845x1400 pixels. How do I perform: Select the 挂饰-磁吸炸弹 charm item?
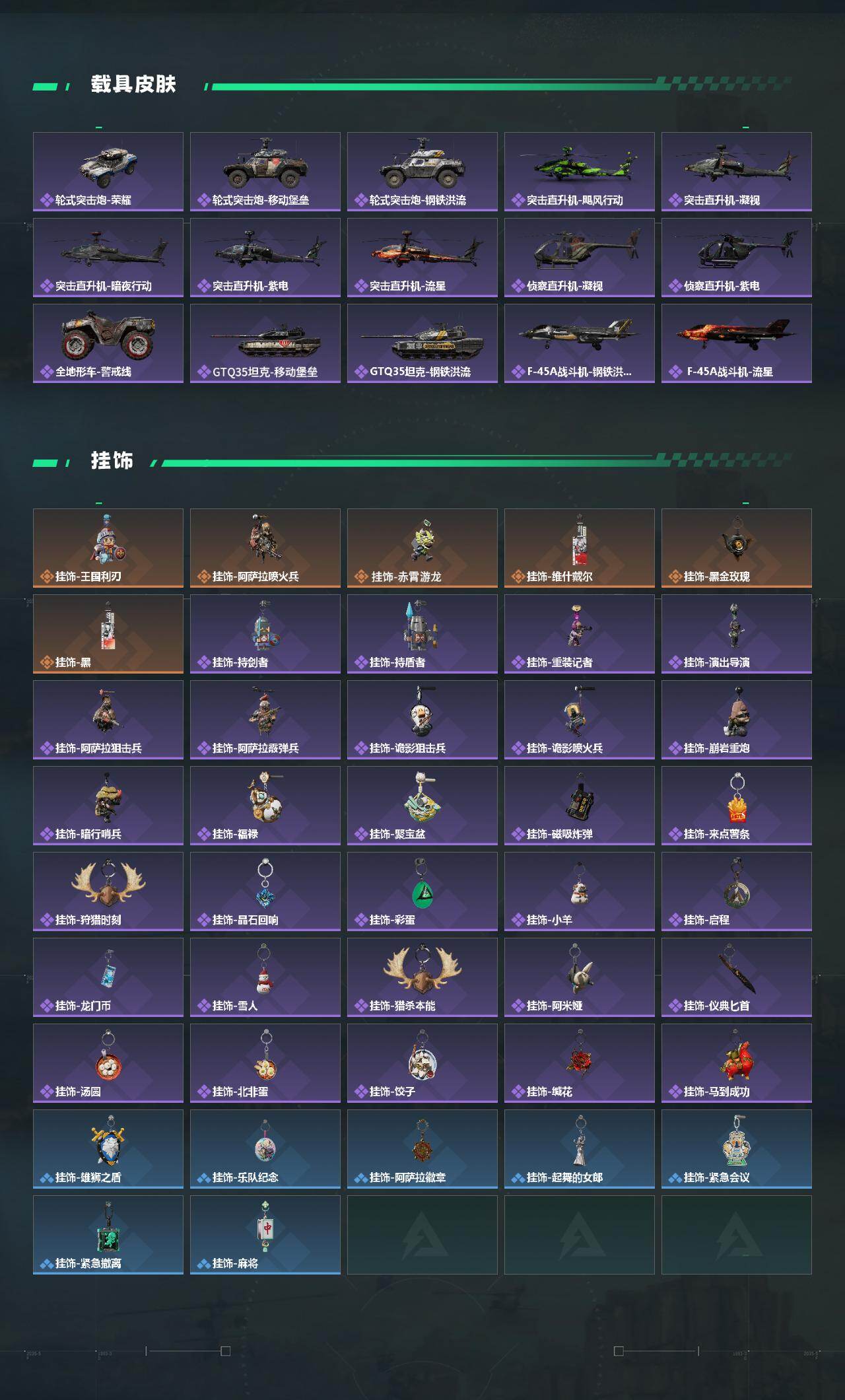(580, 806)
